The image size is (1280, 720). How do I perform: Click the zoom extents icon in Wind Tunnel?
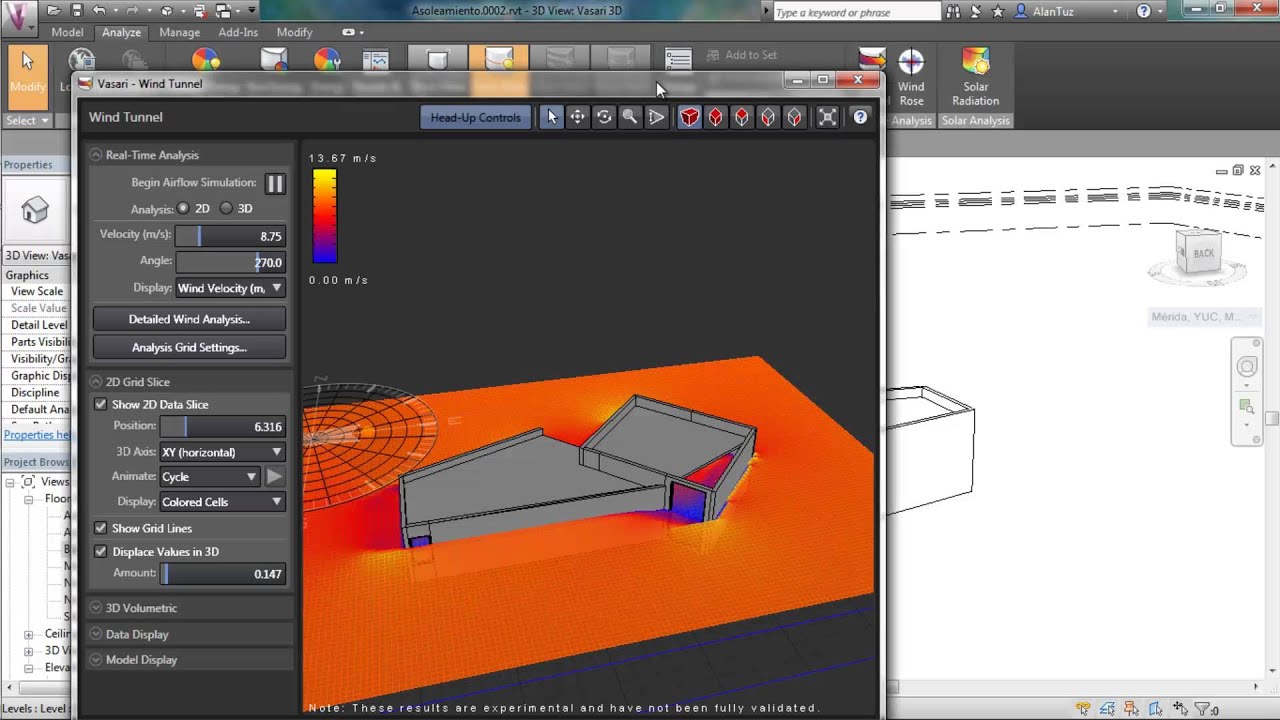coord(828,117)
